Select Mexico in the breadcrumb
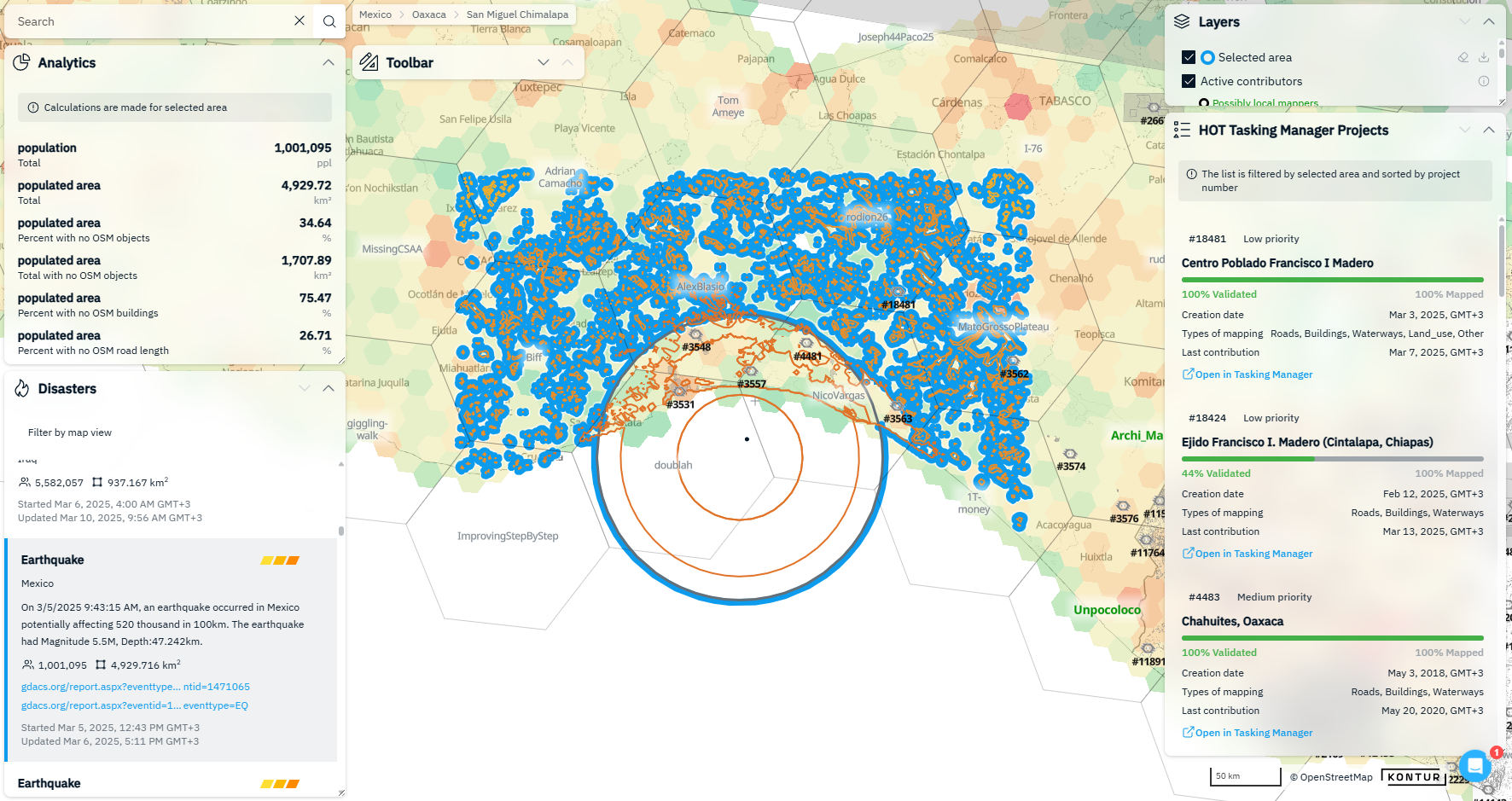The image size is (1512, 801). [x=375, y=15]
